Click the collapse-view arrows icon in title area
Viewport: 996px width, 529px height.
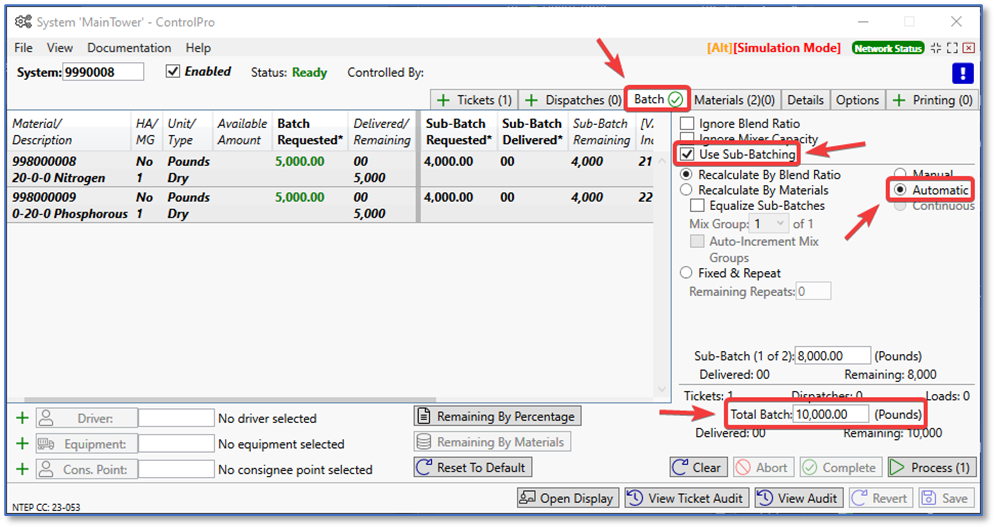(935, 48)
